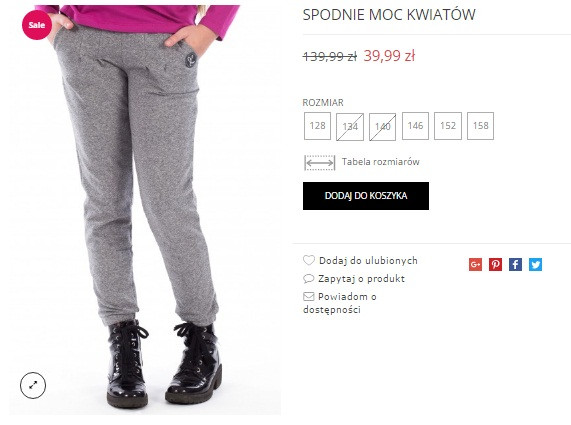Choose crossed-out size 134
The width and height of the screenshot is (571, 425).
[x=350, y=127]
